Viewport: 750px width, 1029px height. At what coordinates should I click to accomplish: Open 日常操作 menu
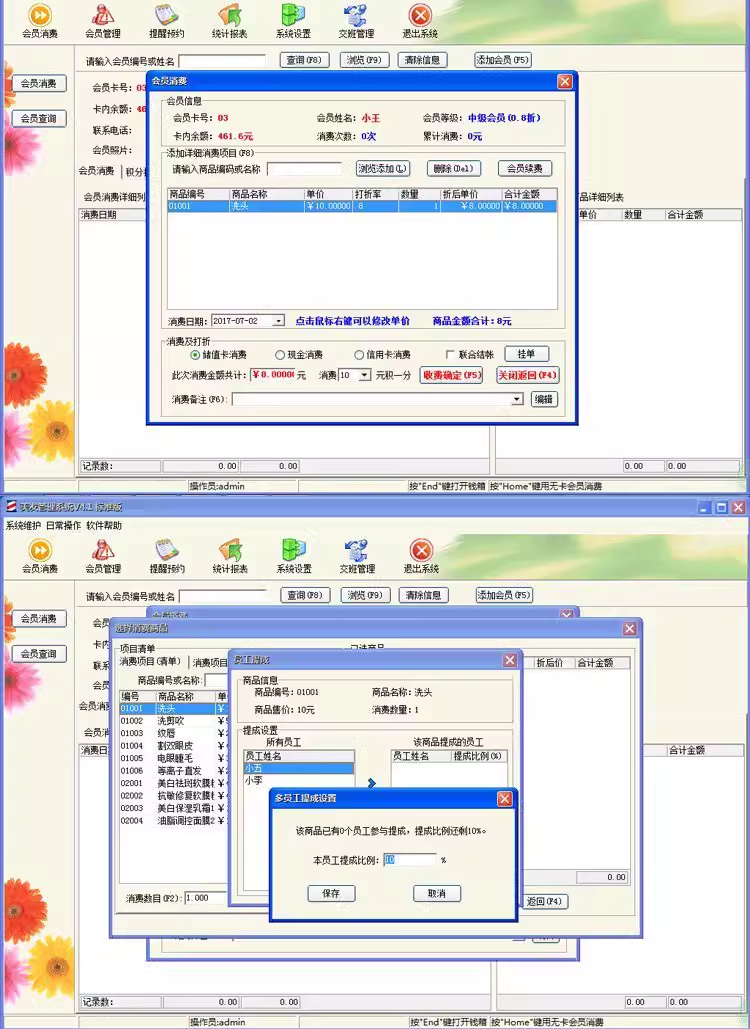[x=63, y=526]
